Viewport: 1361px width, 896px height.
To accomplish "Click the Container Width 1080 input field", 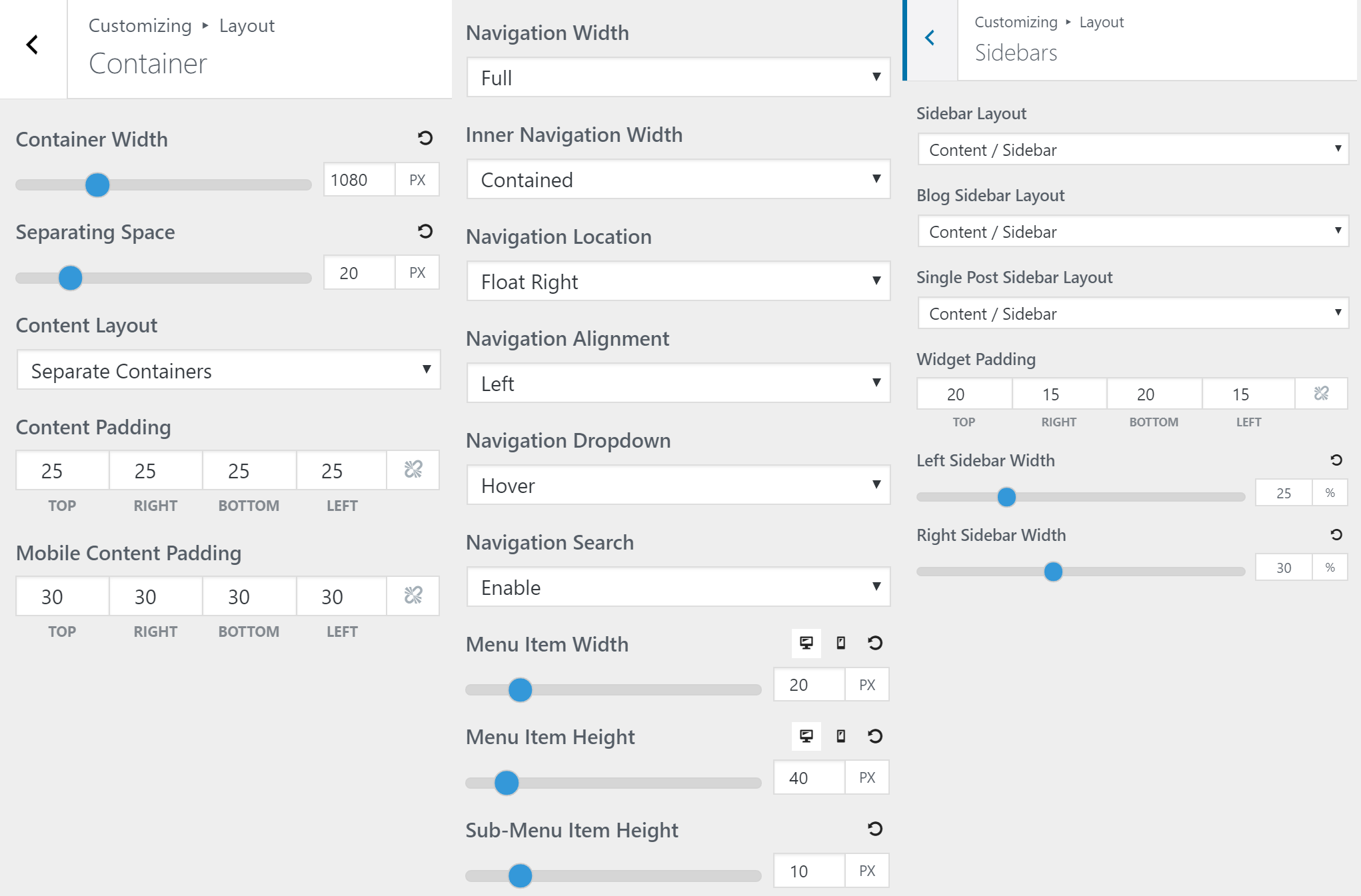I will coord(358,179).
